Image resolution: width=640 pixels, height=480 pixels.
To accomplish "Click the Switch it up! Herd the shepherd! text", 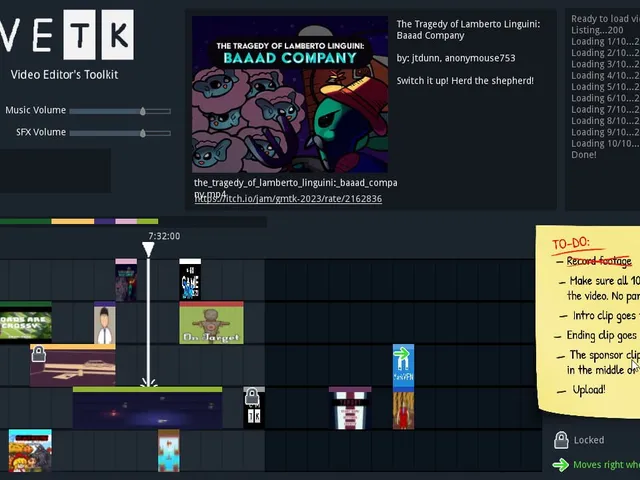I will click(x=465, y=81).
